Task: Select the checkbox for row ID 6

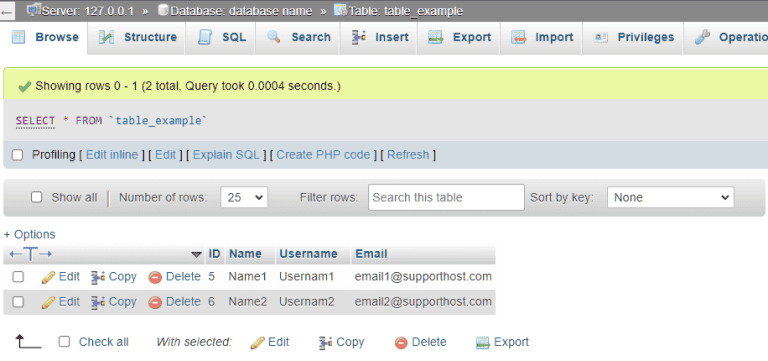Action: (x=18, y=302)
